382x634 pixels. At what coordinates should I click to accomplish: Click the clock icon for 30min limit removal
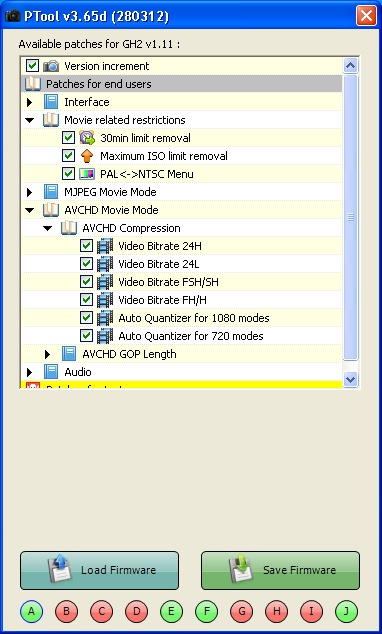[87, 137]
